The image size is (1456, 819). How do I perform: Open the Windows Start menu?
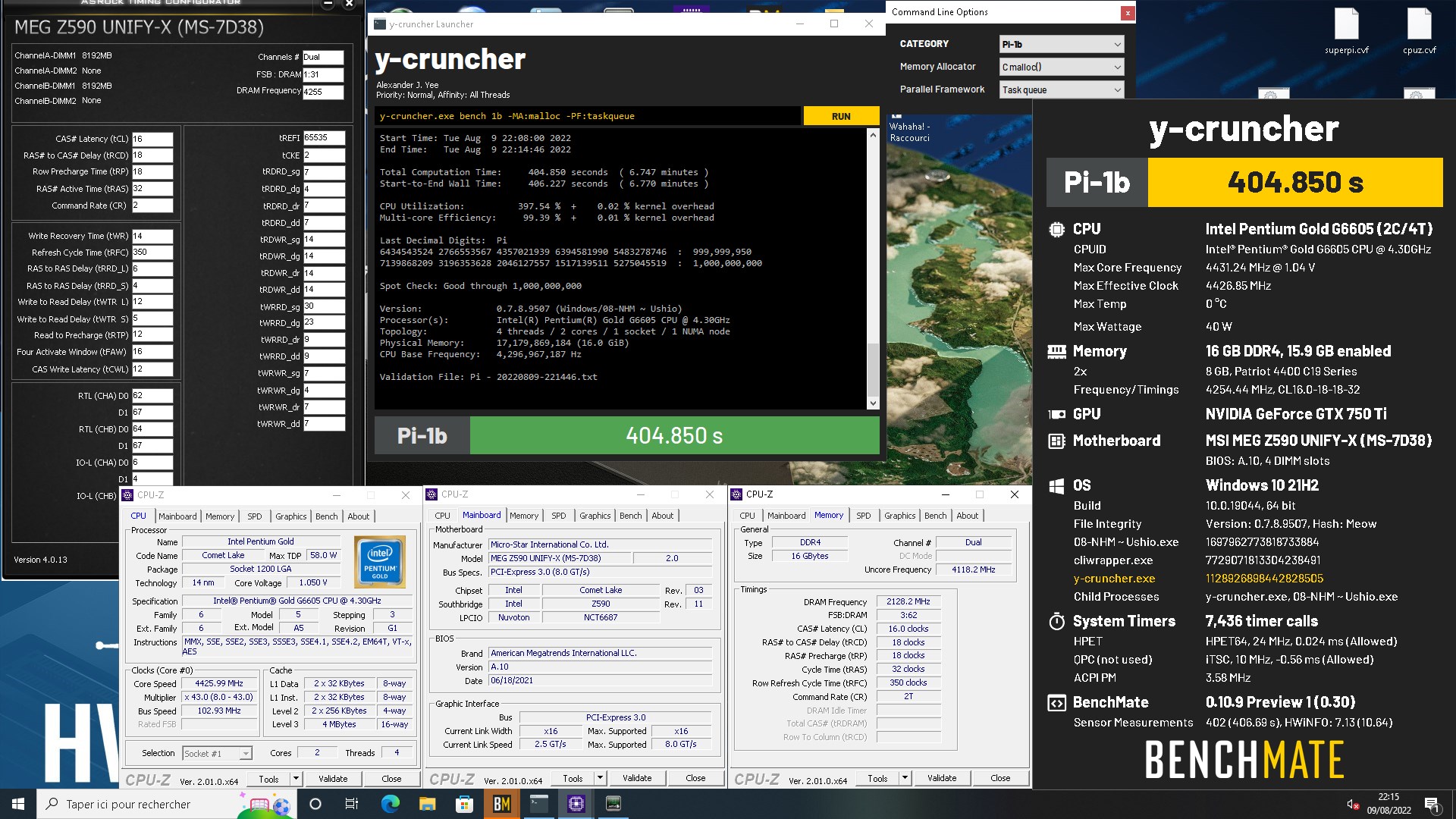[x=18, y=804]
